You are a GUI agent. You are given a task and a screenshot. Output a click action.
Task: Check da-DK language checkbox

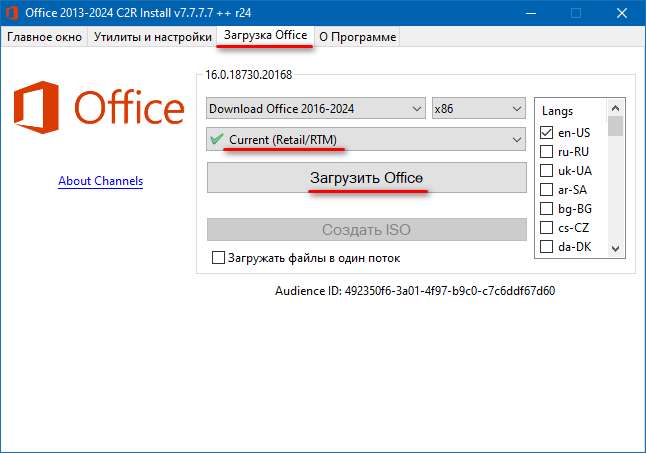pyautogui.click(x=546, y=246)
